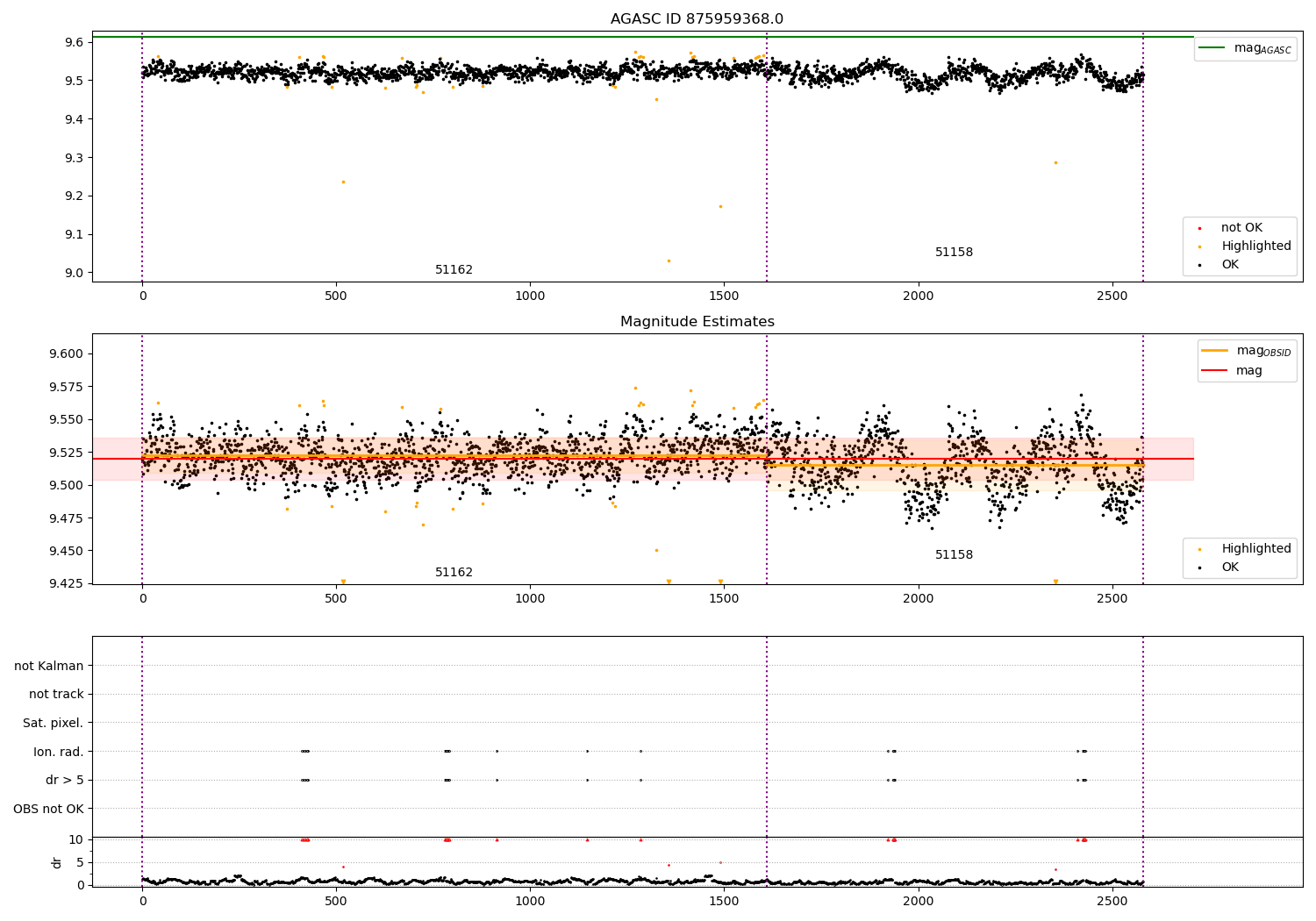Click the 51158 label in the middle plot
The image size is (1316, 921).
pos(954,555)
